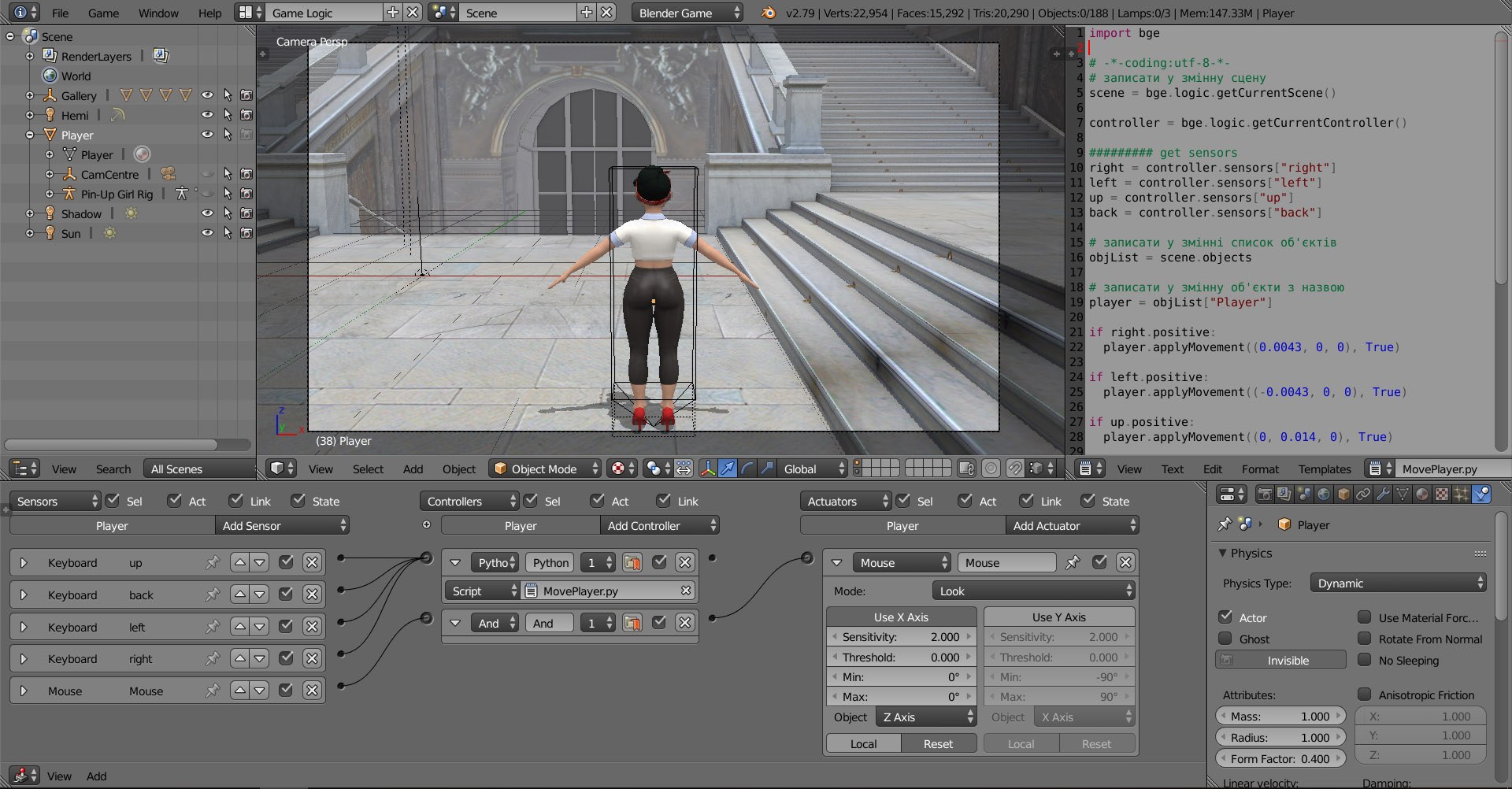Open the logic editor's editor type selector
1512x789 pixels.
coord(24,775)
